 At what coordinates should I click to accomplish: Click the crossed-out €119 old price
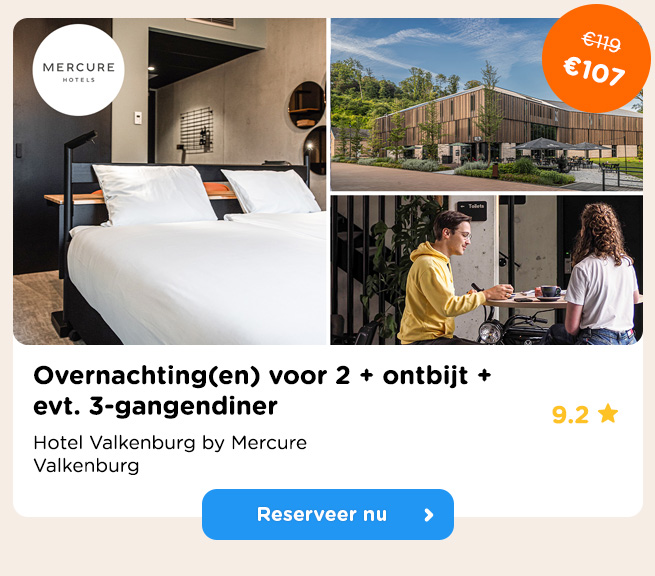coord(602,42)
